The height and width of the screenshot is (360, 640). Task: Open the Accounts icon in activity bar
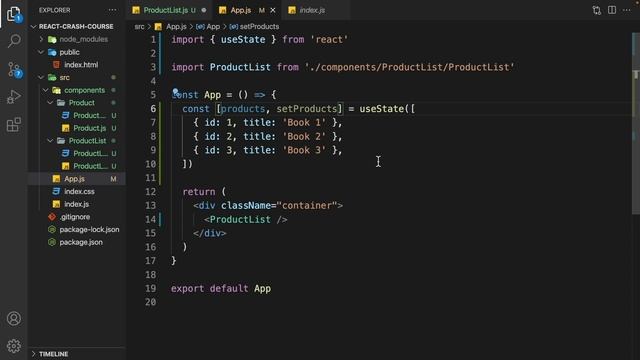pos(14,318)
